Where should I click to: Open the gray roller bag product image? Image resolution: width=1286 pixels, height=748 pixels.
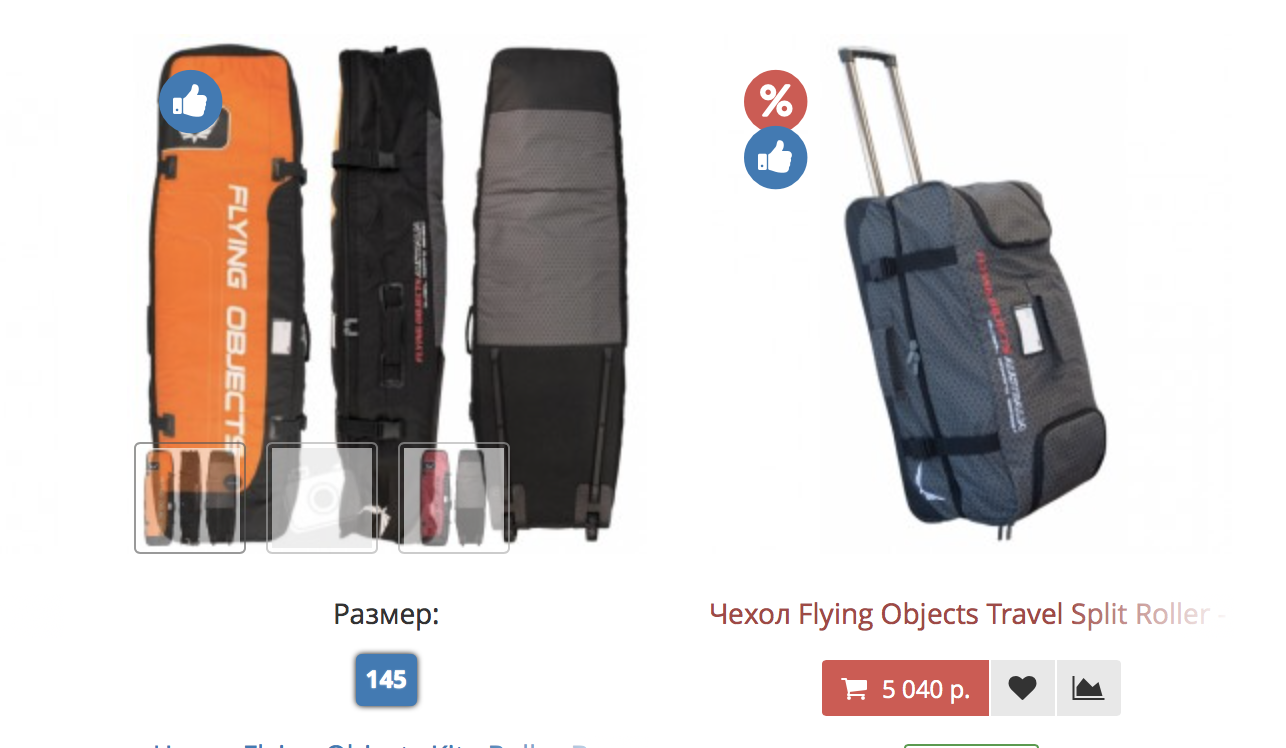pyautogui.click(x=968, y=290)
